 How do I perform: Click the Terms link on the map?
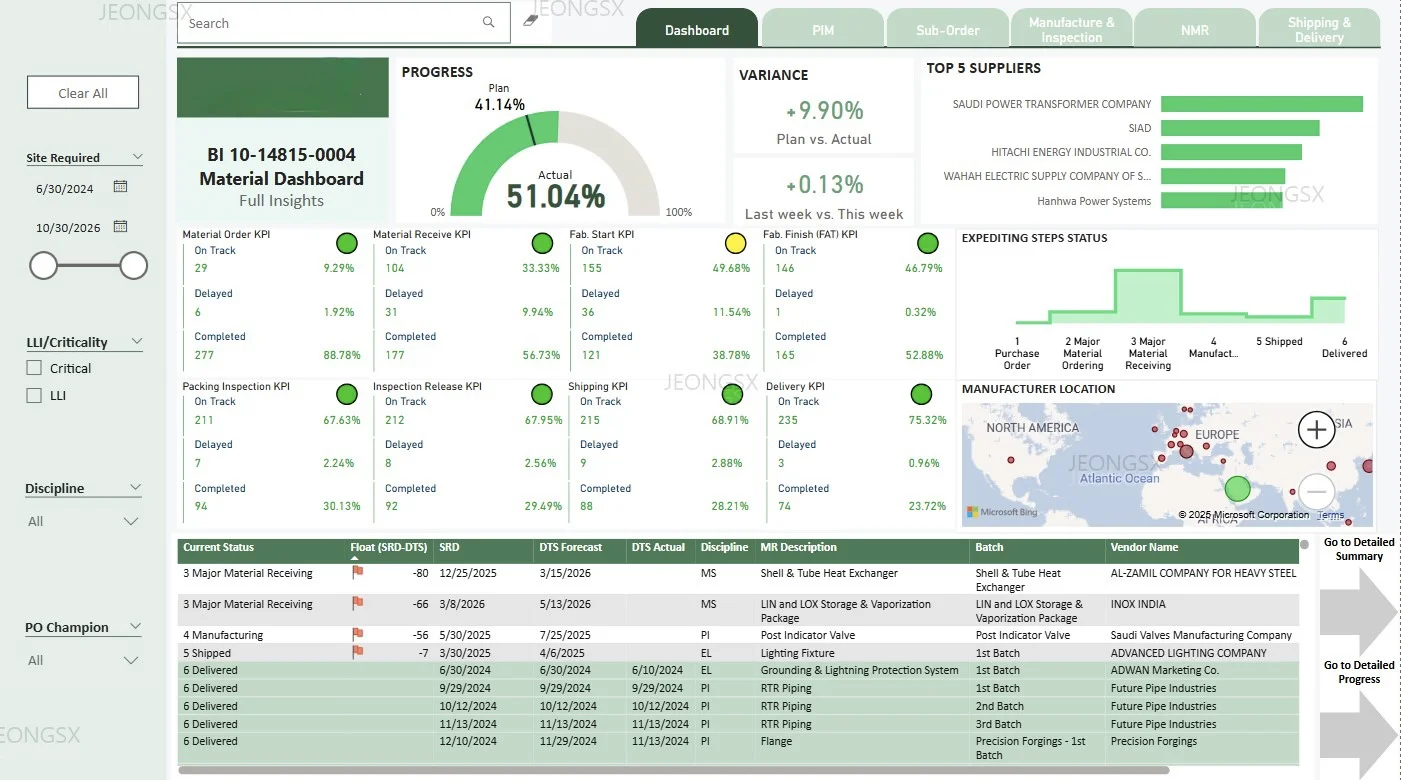1331,515
